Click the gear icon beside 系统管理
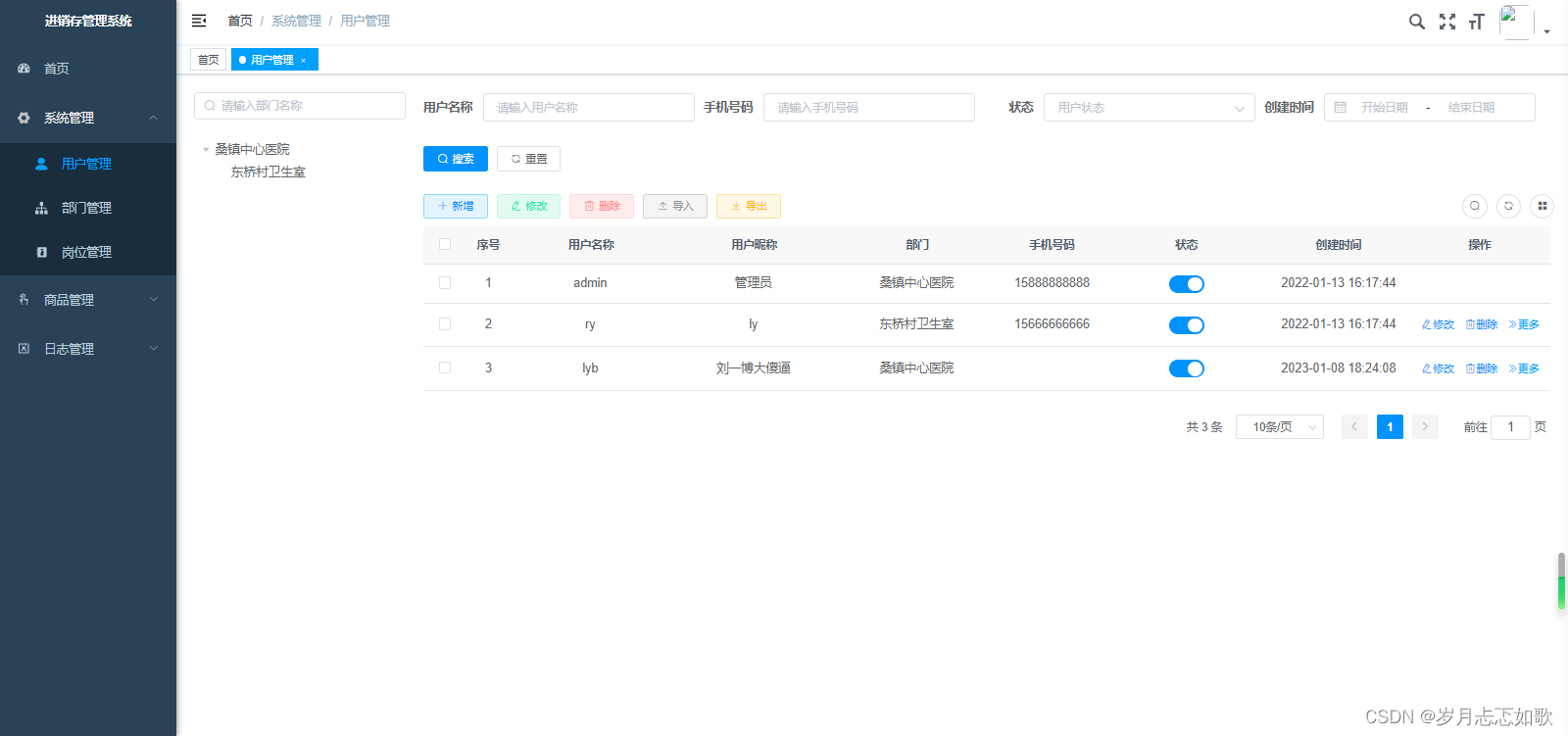The image size is (1568, 736). [x=24, y=118]
